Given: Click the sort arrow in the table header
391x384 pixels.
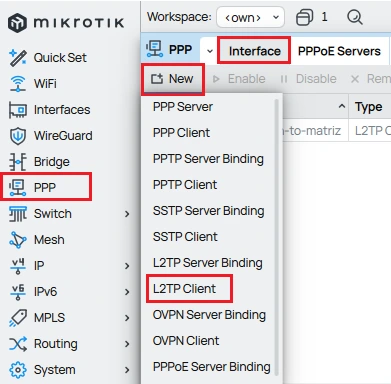Looking at the screenshot, I should tap(342, 106).
